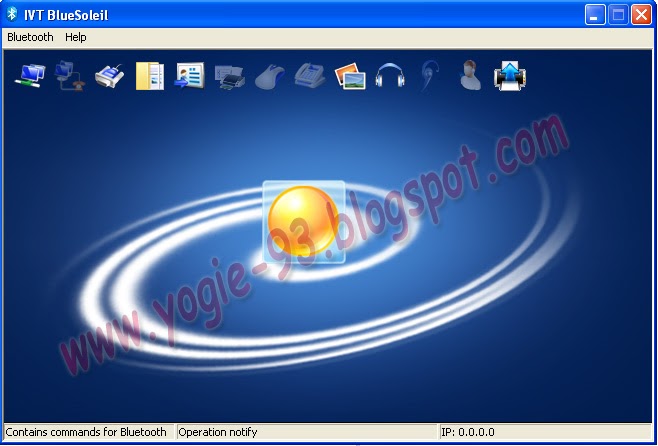Select the Bluetooth Printer service icon
The width and height of the screenshot is (658, 446).
pyautogui.click(x=230, y=77)
